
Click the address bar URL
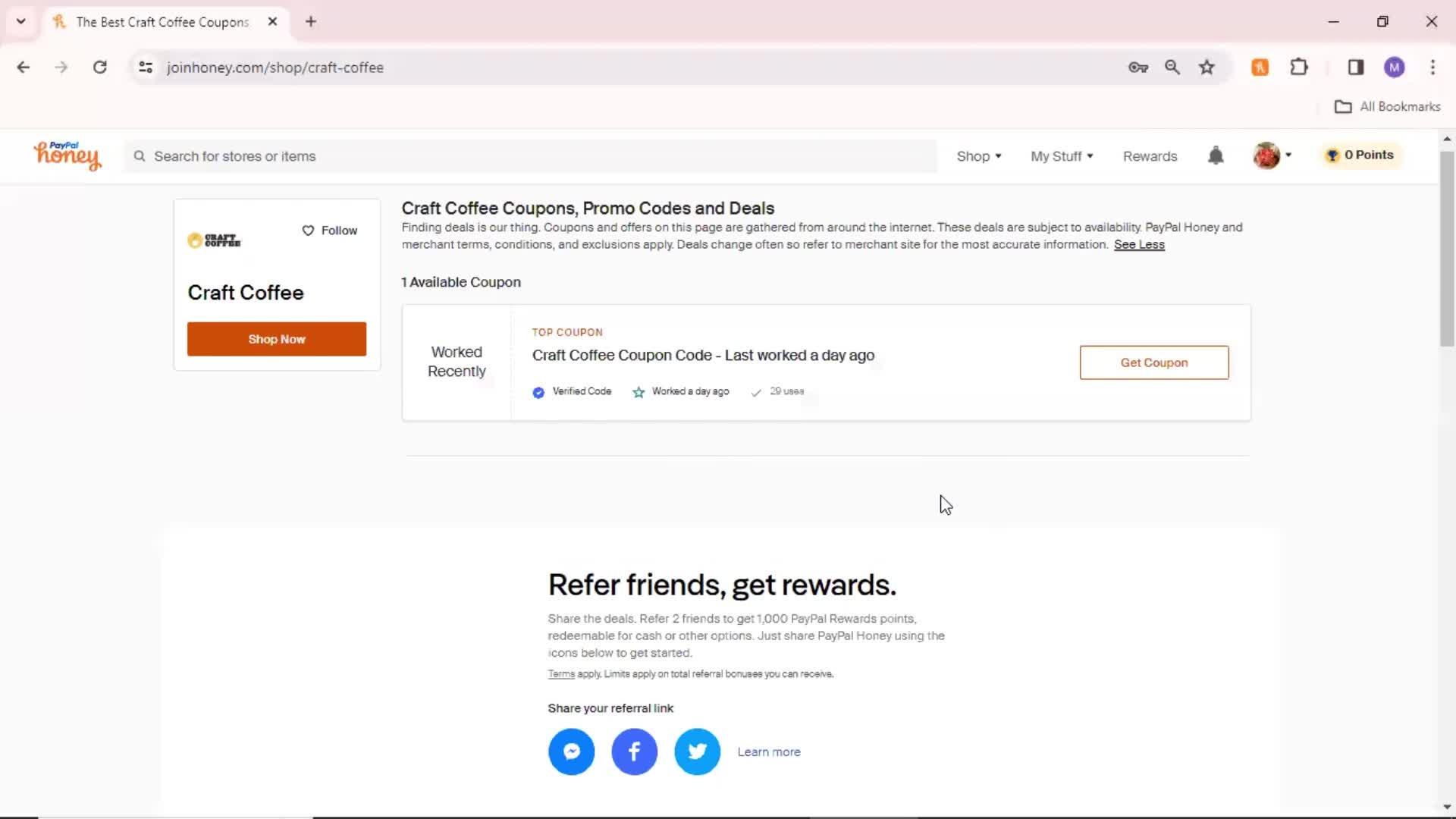275,67
